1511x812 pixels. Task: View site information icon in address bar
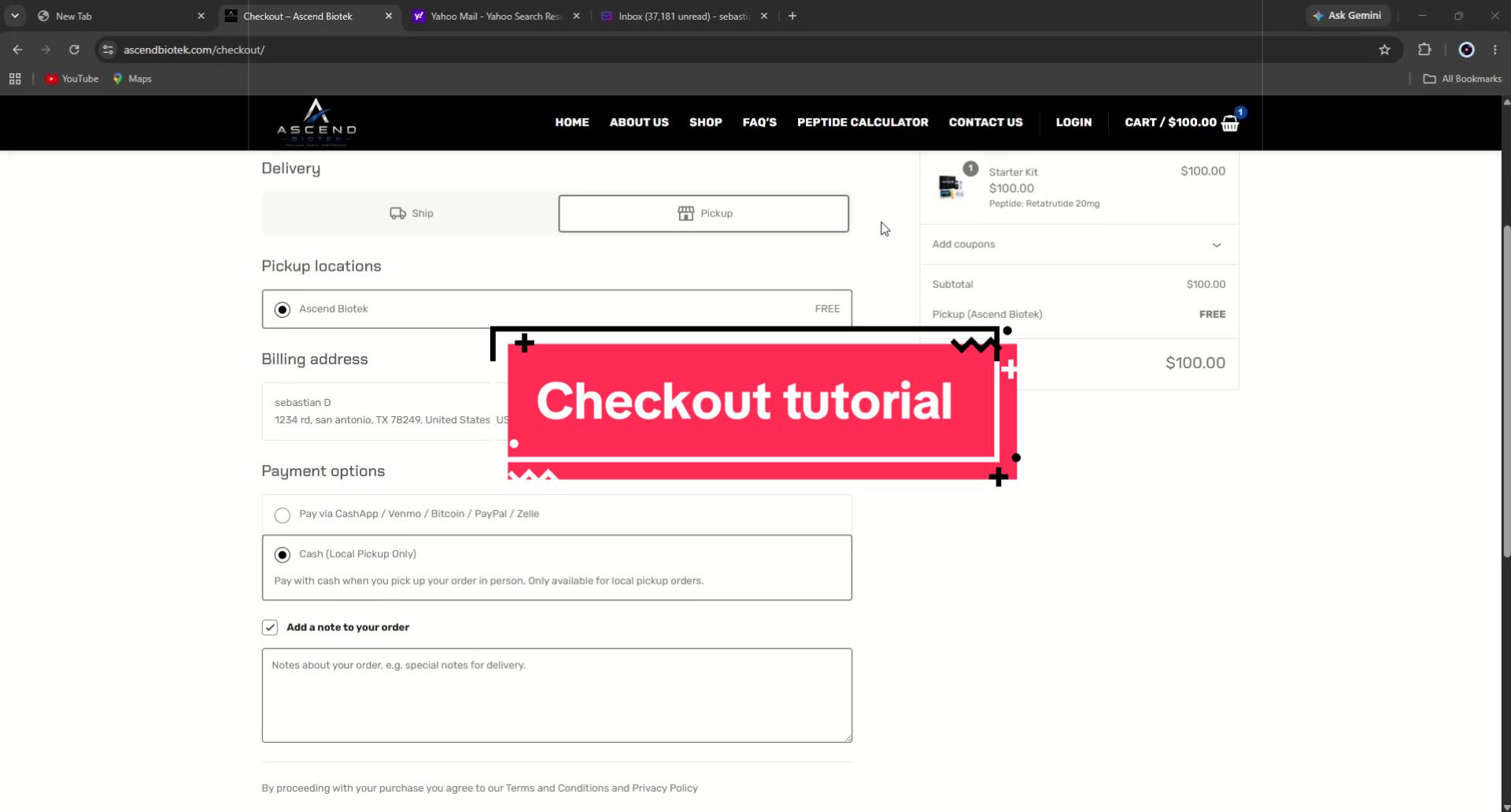[109, 50]
